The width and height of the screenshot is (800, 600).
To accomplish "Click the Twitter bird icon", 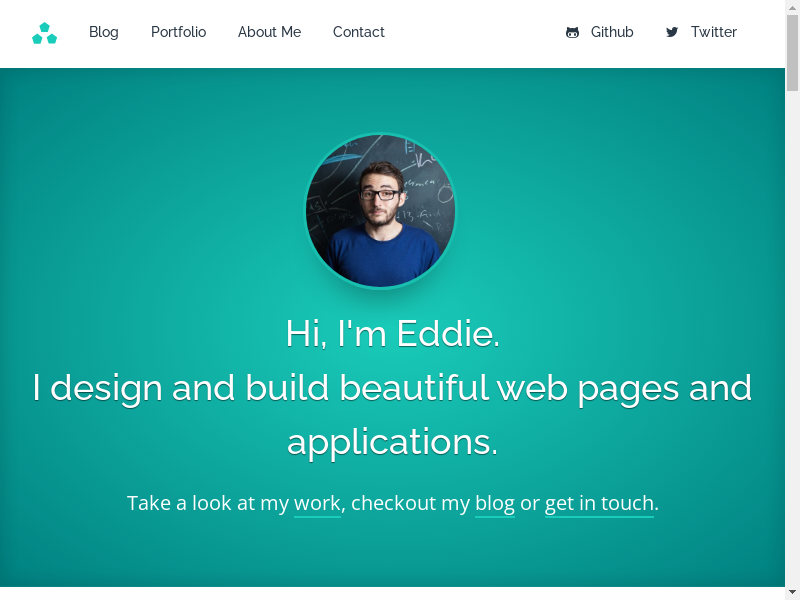I will (672, 33).
